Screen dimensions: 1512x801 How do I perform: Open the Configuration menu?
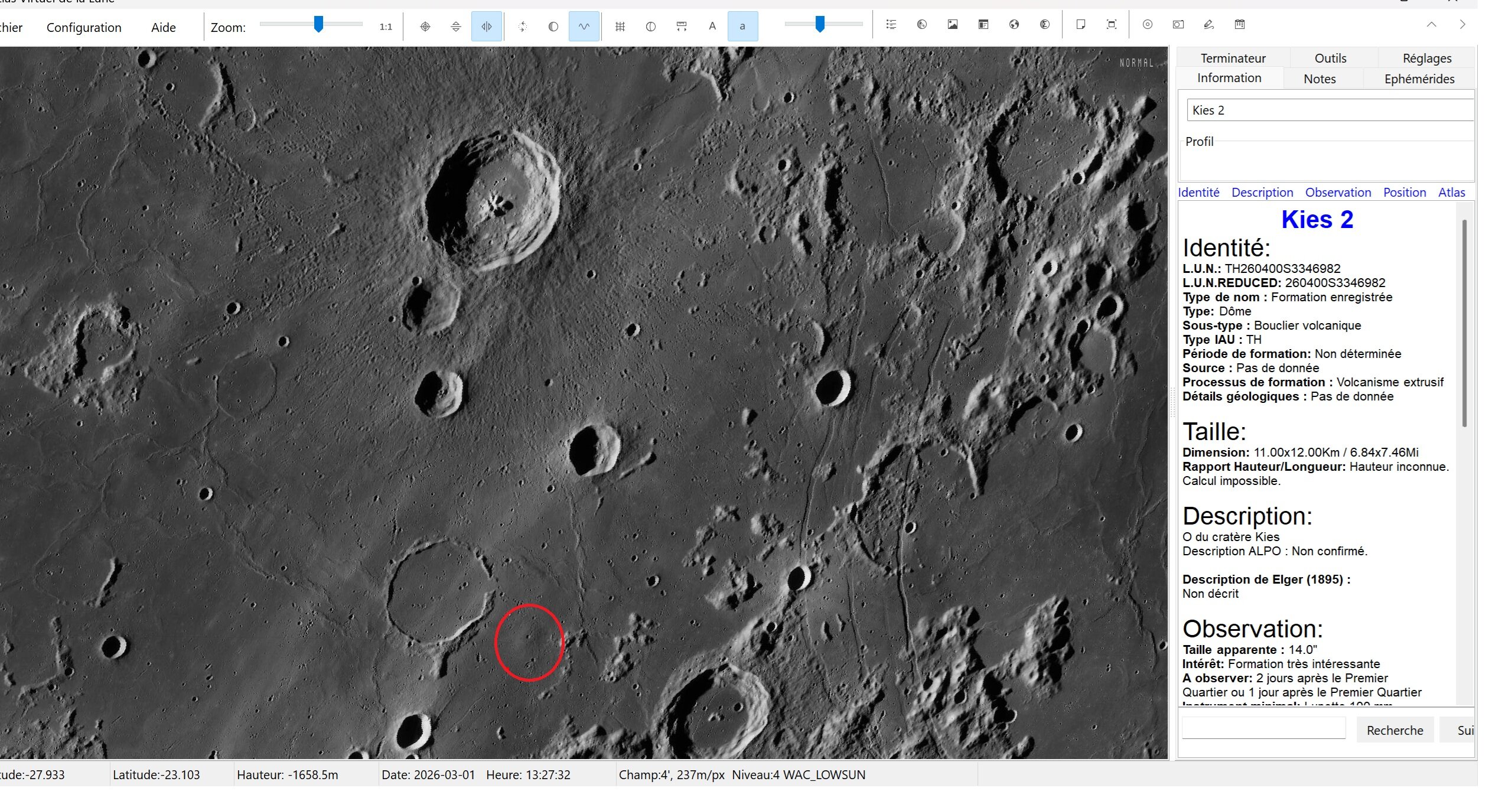(84, 27)
